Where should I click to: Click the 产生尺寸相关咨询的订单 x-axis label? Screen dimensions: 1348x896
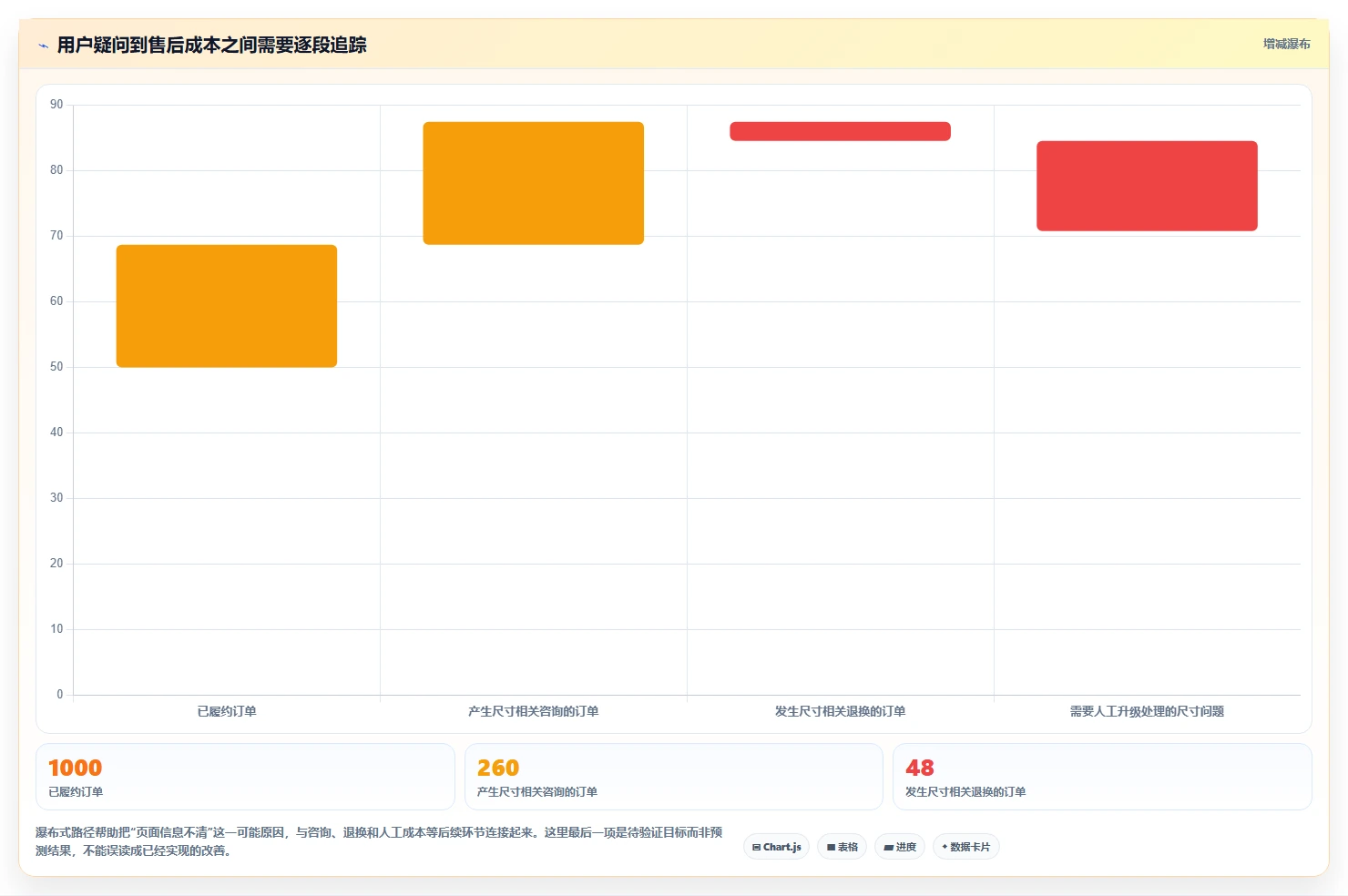coord(534,711)
